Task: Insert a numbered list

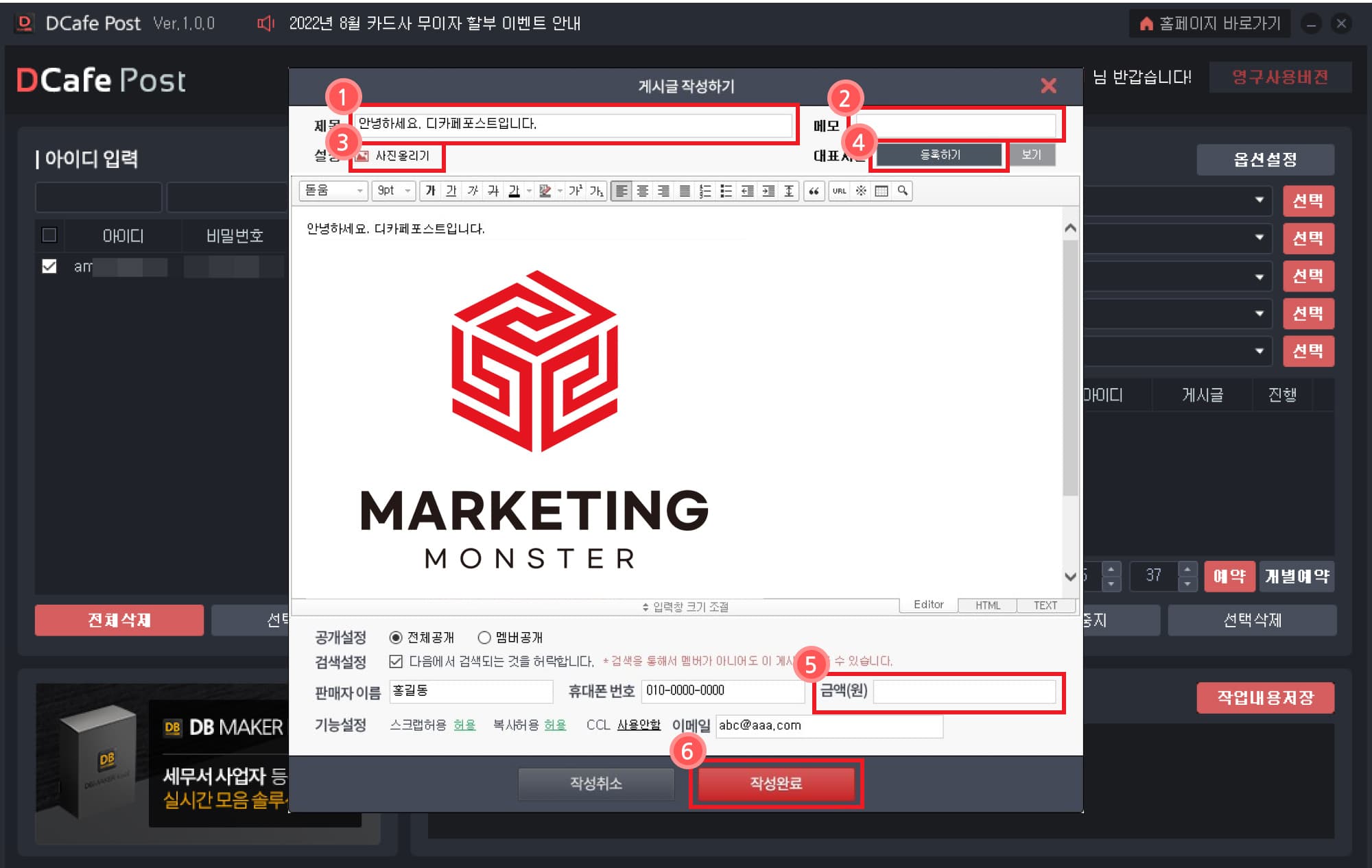Action: tap(705, 191)
